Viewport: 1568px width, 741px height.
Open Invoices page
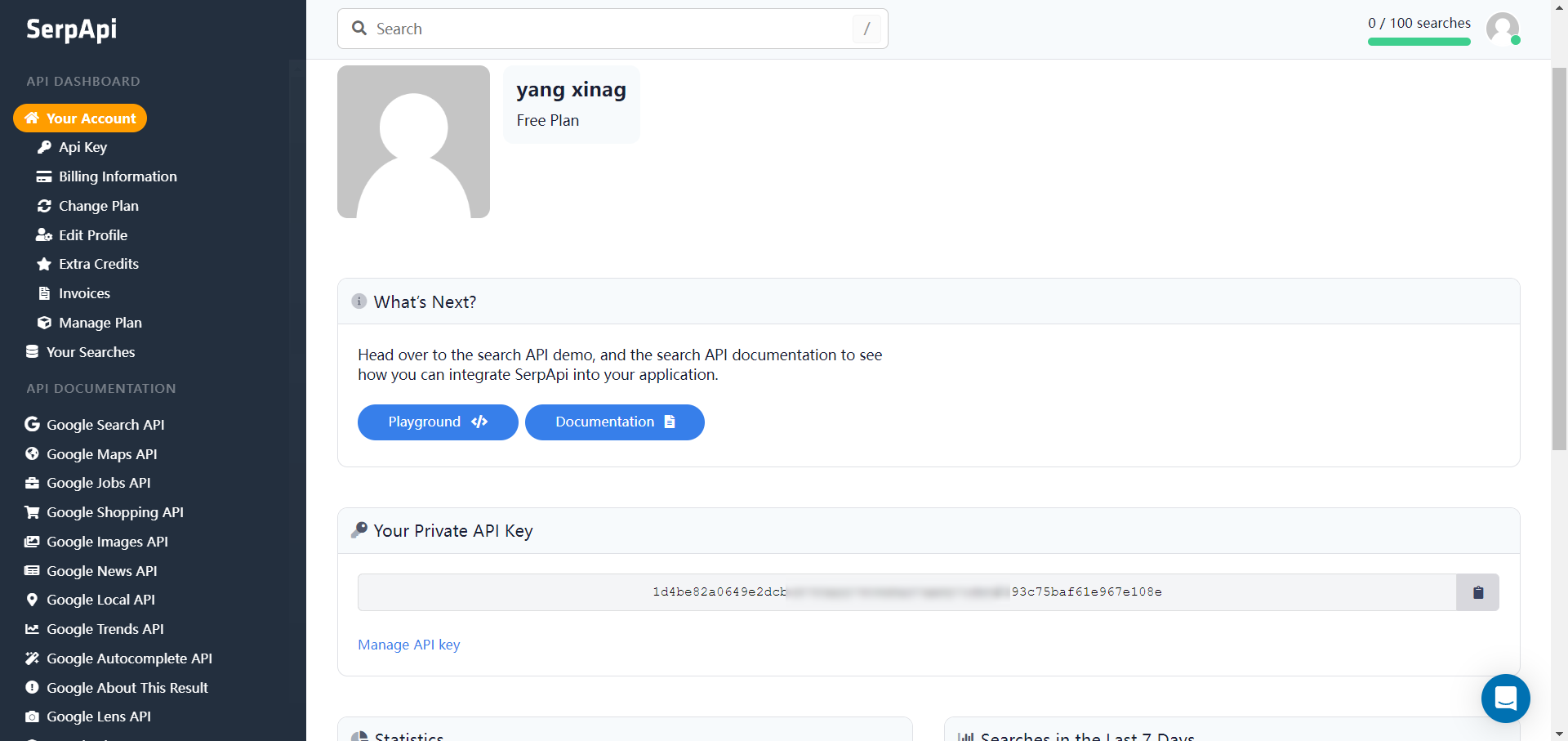tap(84, 293)
